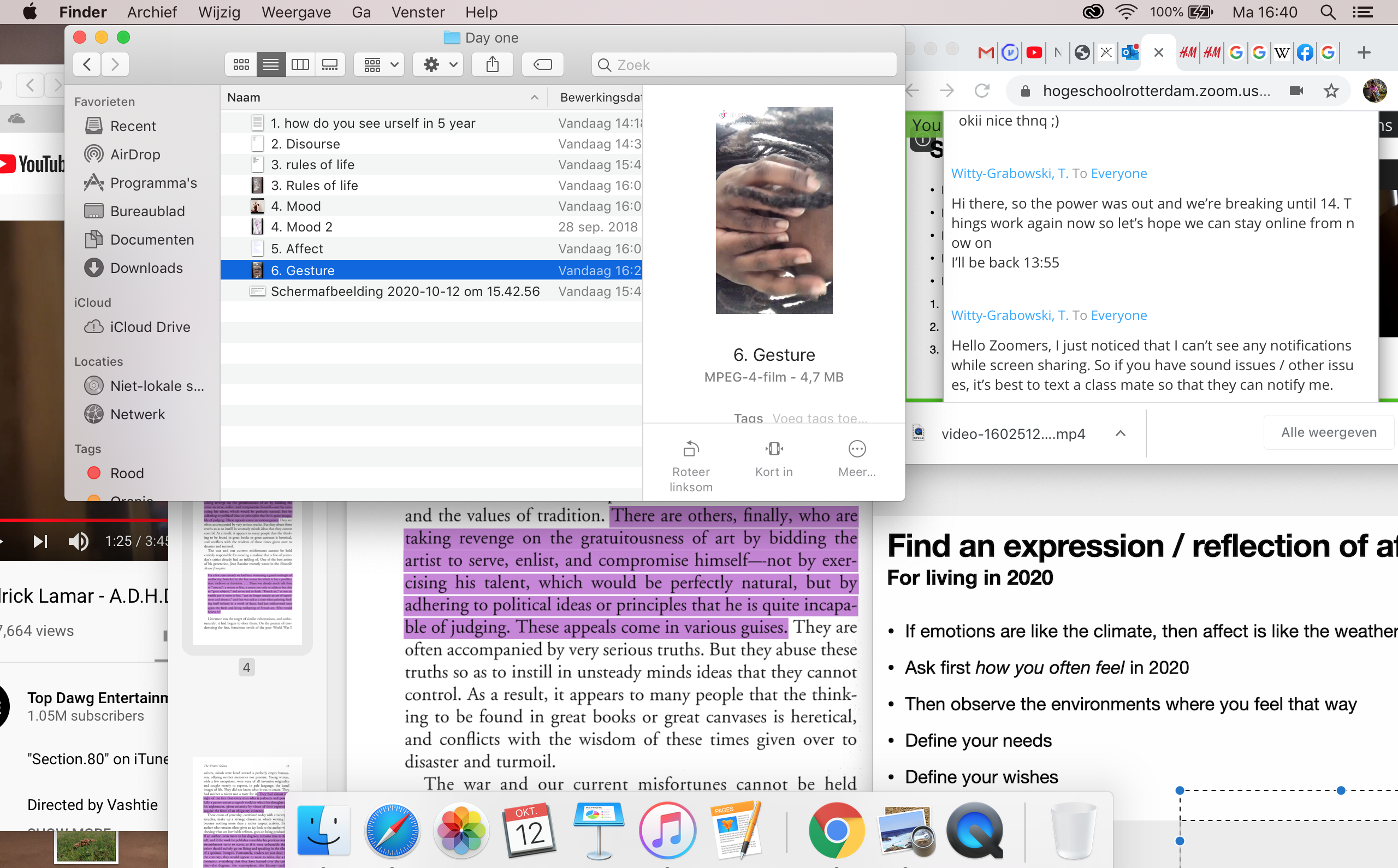Switch Finder to icon view
Screen dimensions: 1398x868
(241, 64)
